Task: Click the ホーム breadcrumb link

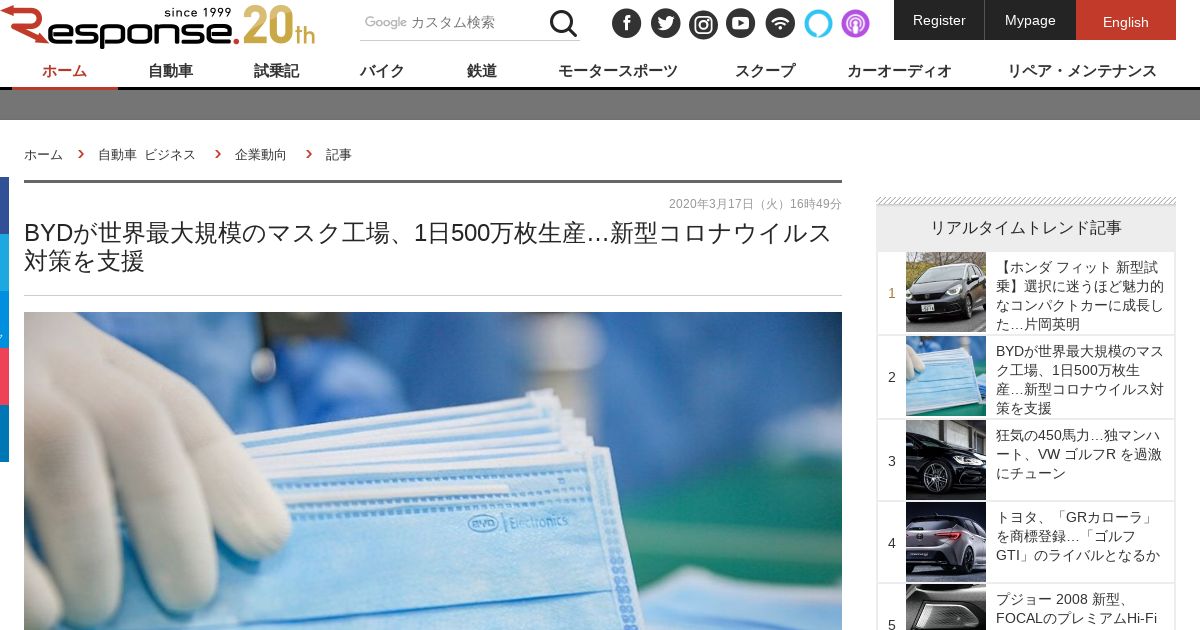Action: coord(43,155)
